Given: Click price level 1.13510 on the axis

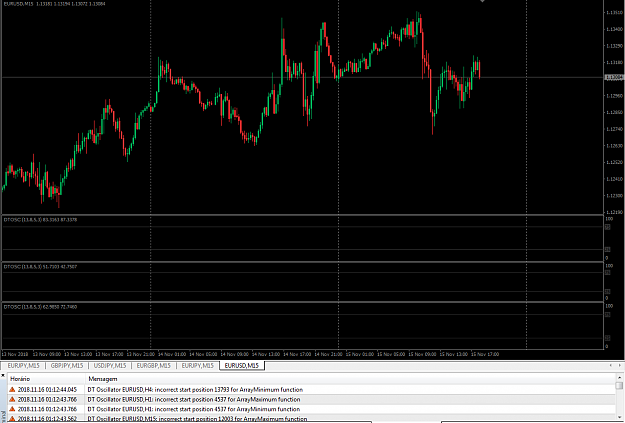Looking at the screenshot, I should point(614,13).
